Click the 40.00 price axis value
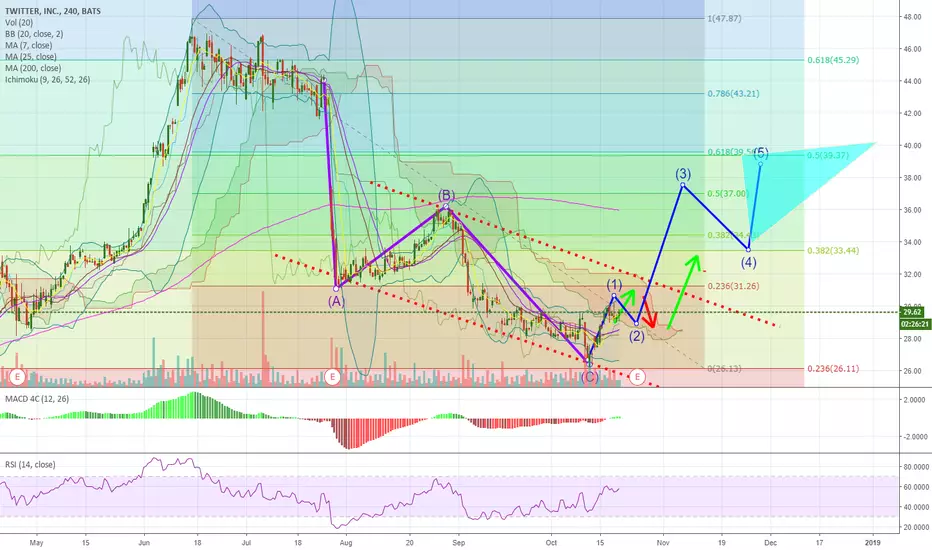The image size is (932, 550). 912,146
